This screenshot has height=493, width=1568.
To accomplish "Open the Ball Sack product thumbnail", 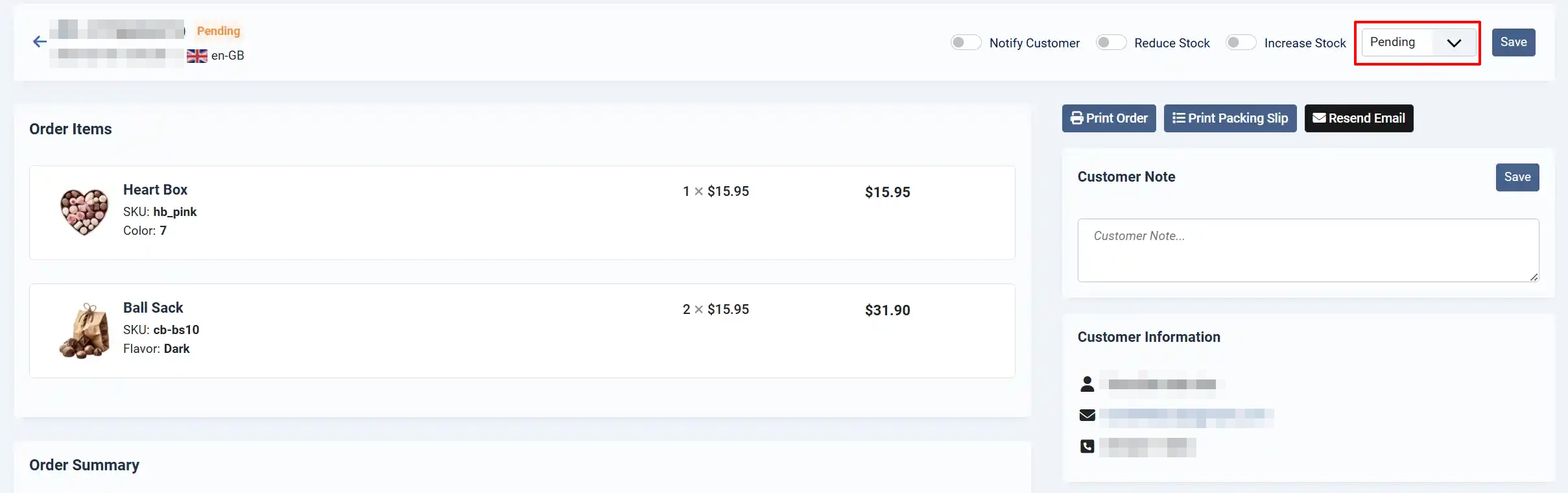I will click(x=84, y=330).
